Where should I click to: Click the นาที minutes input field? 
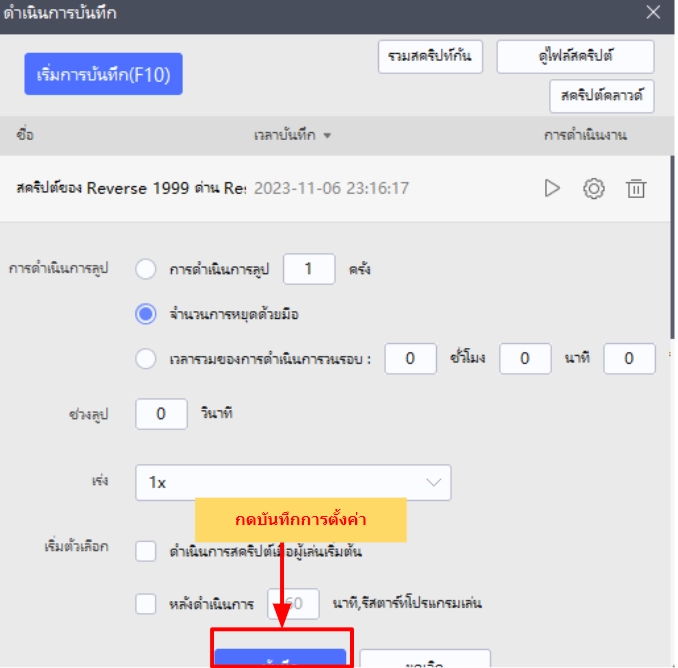pos(525,358)
